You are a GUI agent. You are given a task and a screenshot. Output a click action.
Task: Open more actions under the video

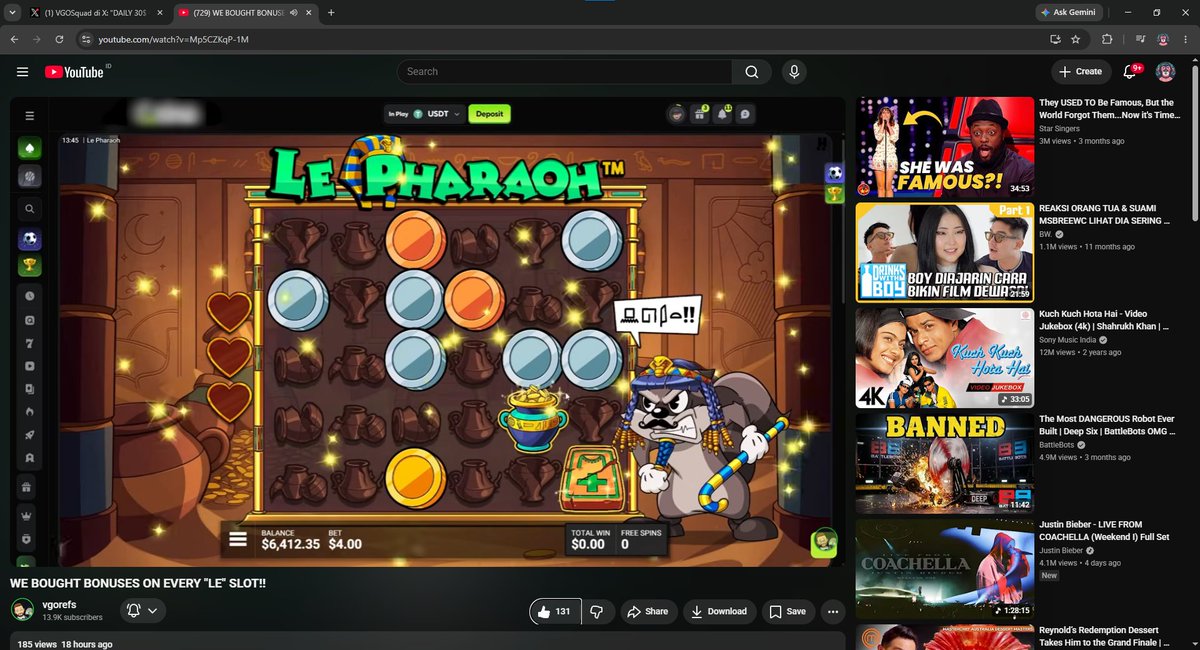(x=832, y=611)
